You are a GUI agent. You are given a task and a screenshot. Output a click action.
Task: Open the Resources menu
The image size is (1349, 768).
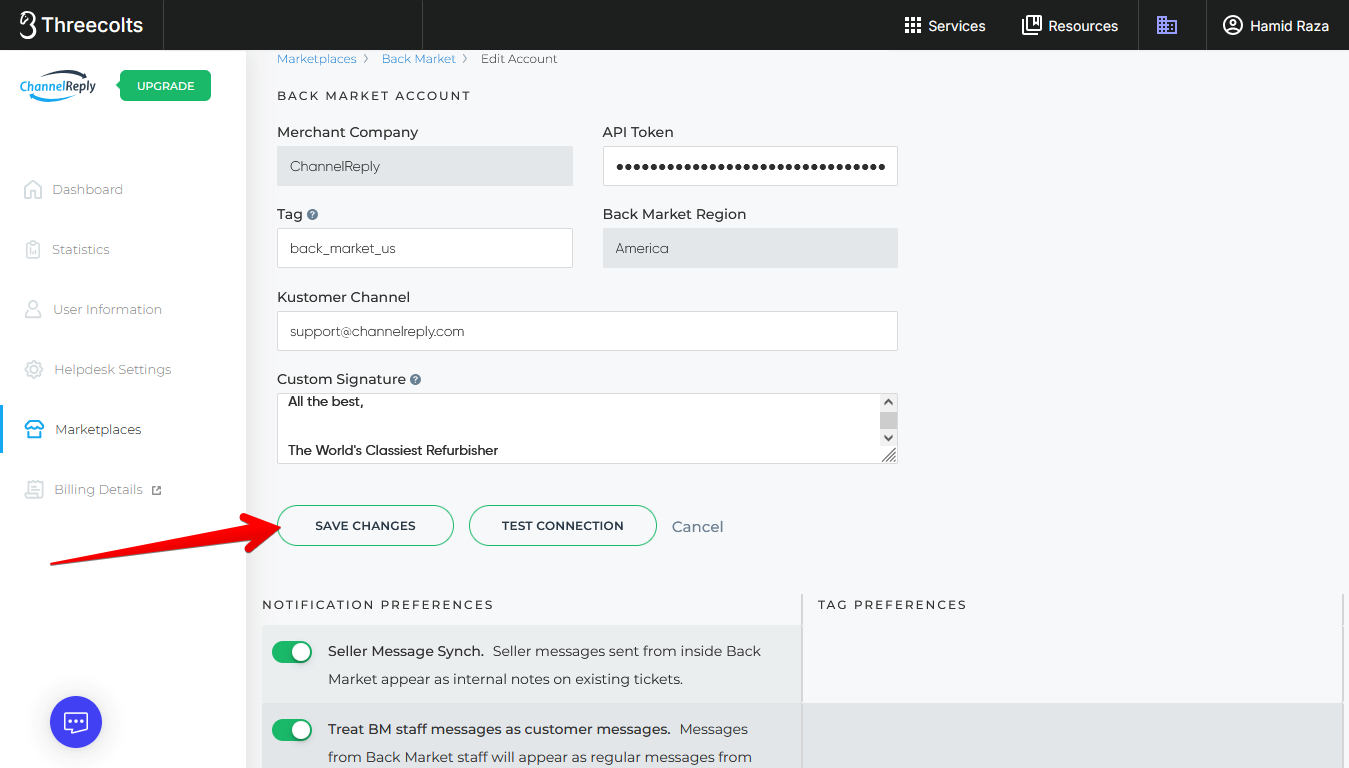pos(1070,26)
